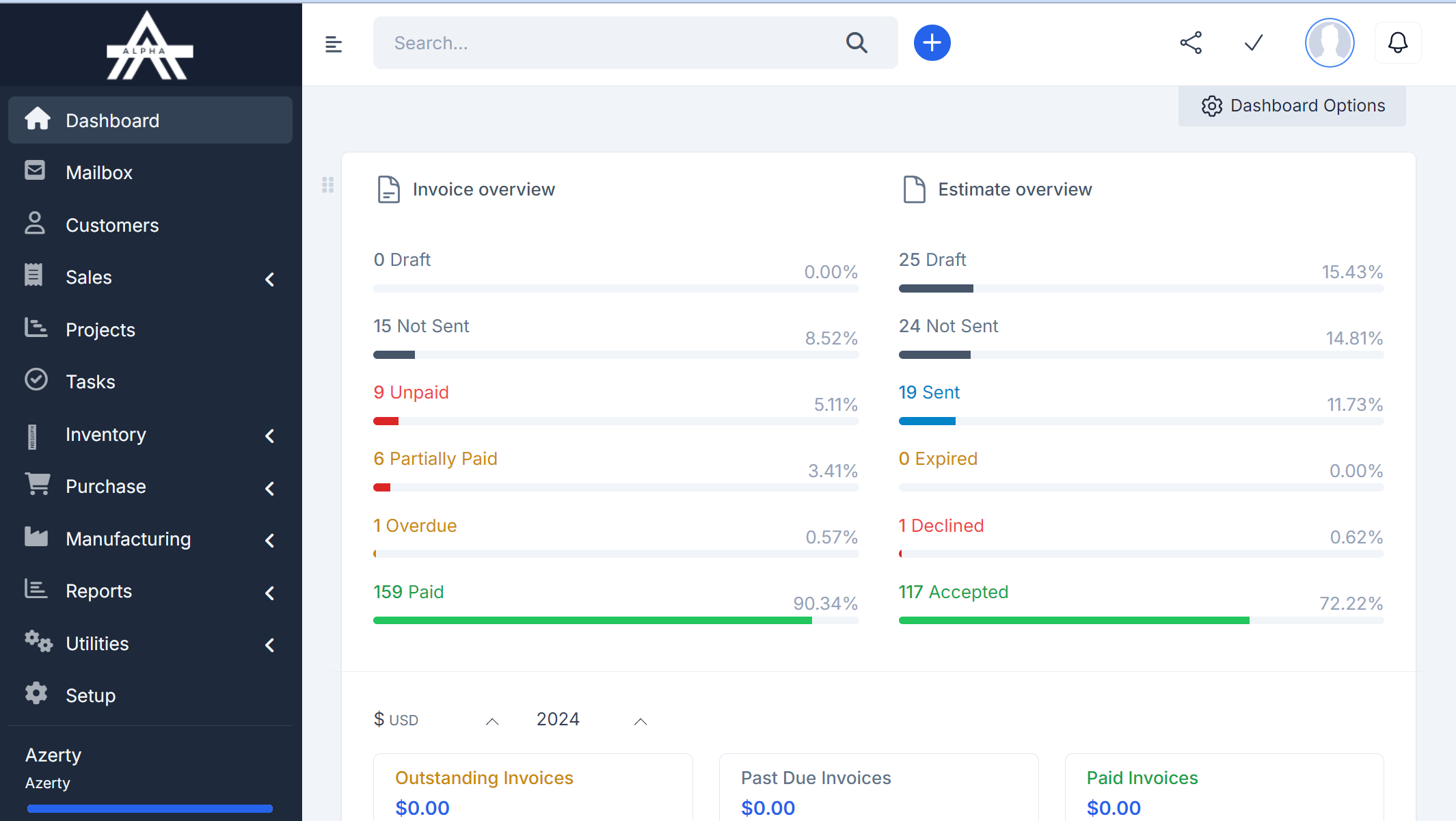Click the Dashboard Options button
Screen dimensions: 1456x821
(x=1292, y=106)
